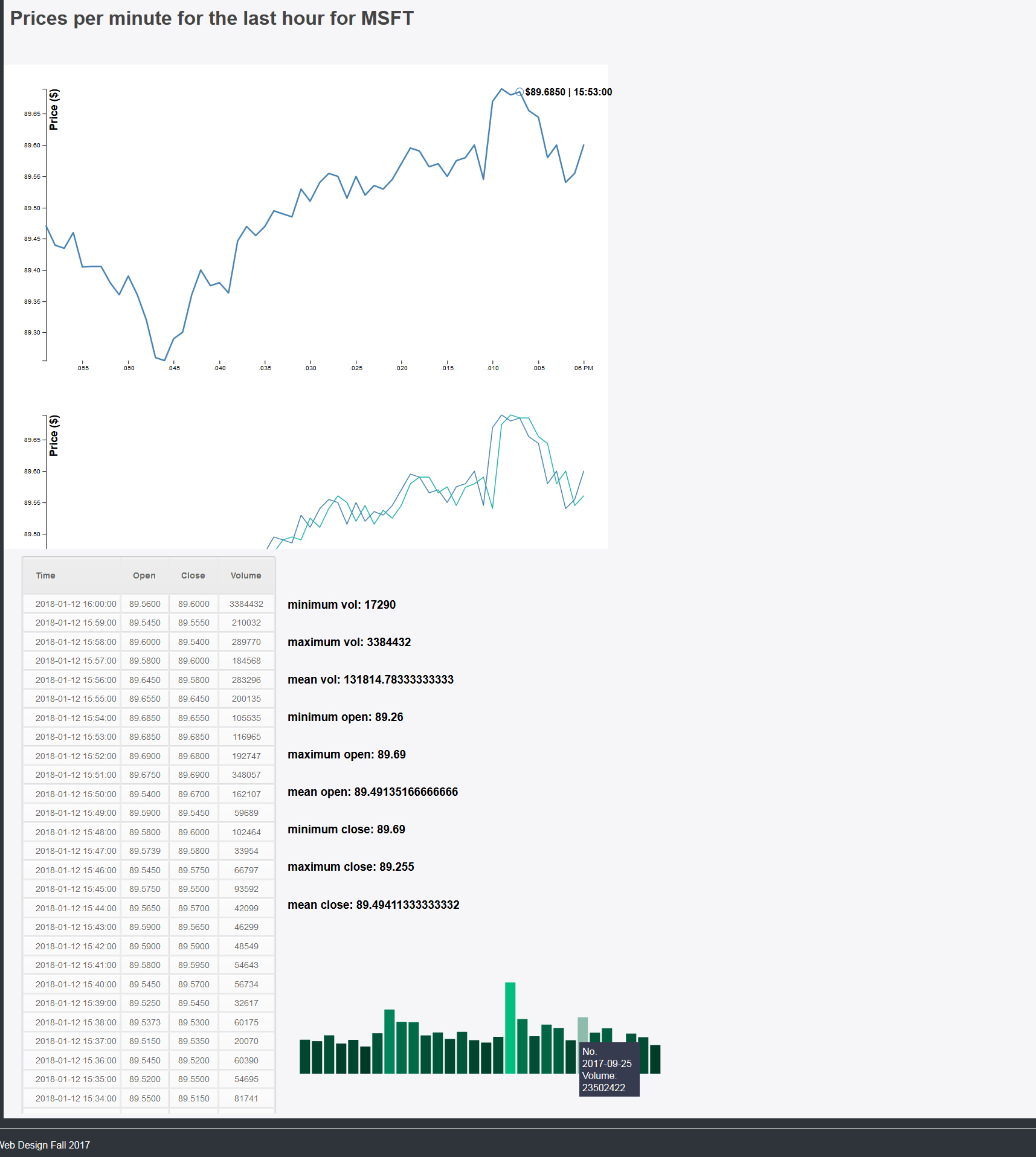The image size is (1036, 1157).
Task: Click the volume cell 42099
Action: point(246,908)
